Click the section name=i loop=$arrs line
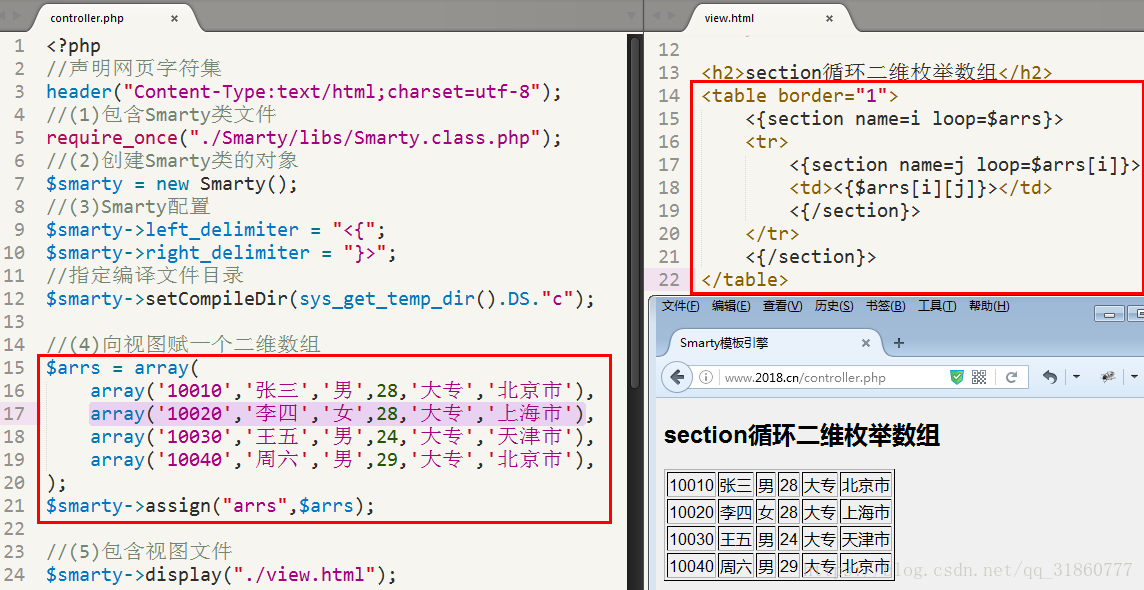Viewport: 1144px width, 590px height. (x=905, y=118)
